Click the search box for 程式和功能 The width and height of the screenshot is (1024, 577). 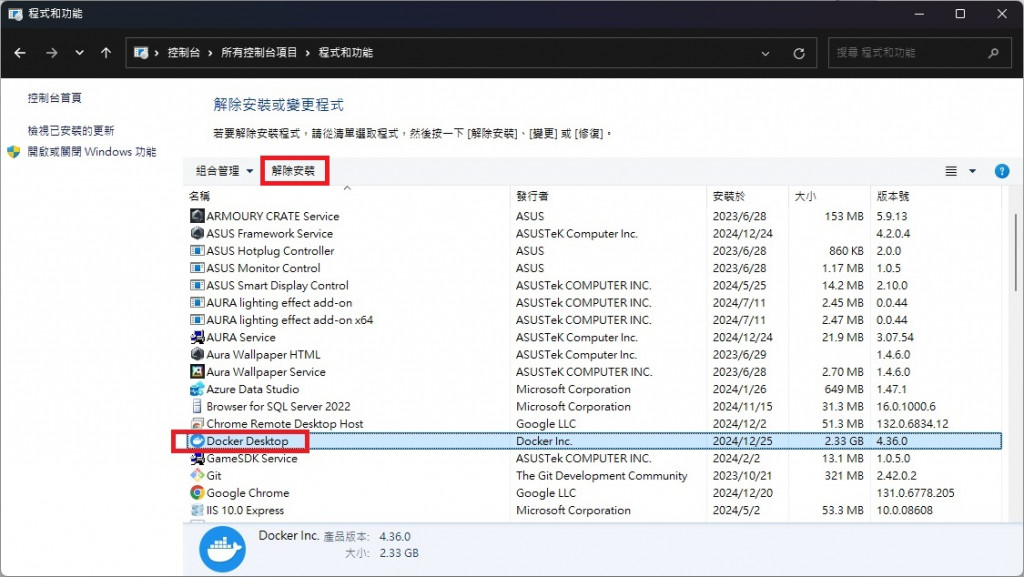(918, 53)
